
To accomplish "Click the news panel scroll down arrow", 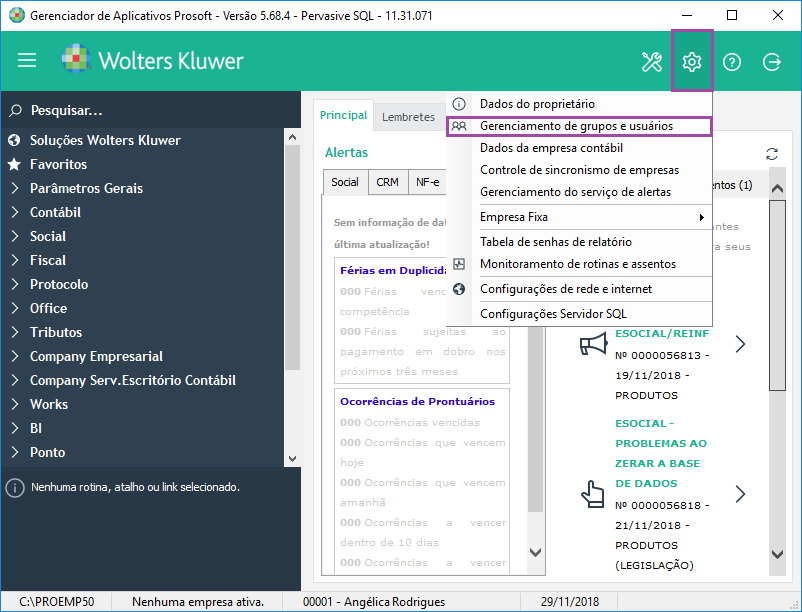I will 777,554.
